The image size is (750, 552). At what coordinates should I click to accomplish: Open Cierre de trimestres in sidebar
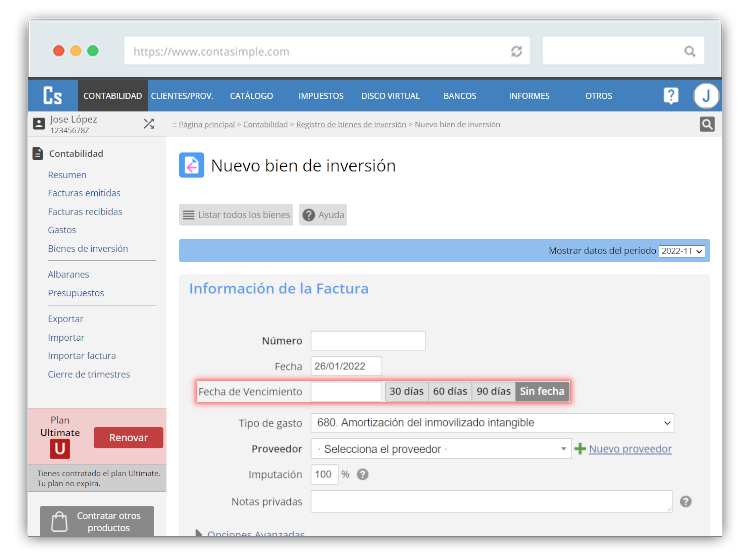[x=89, y=374]
